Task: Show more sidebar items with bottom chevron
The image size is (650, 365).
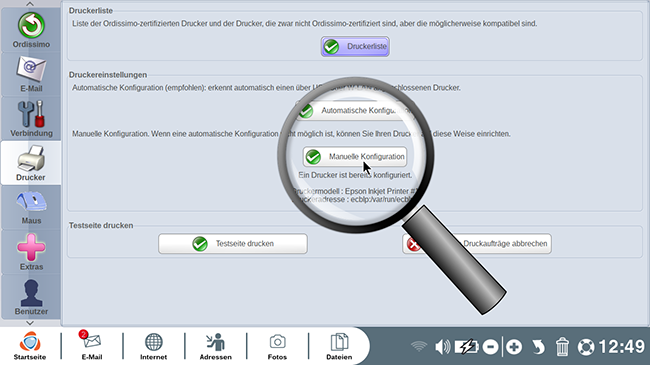Action: [x=30, y=323]
